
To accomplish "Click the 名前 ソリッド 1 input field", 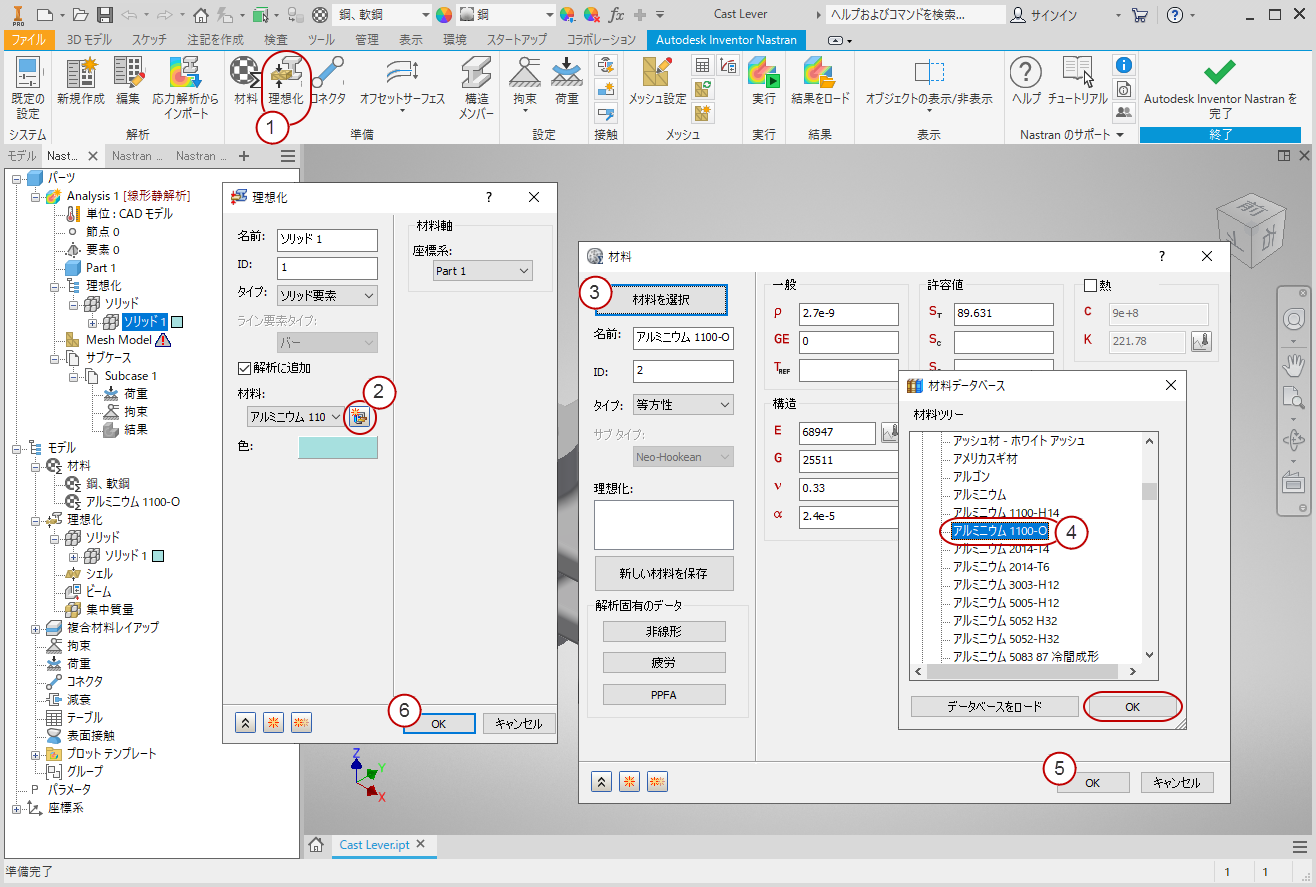I will [327, 240].
